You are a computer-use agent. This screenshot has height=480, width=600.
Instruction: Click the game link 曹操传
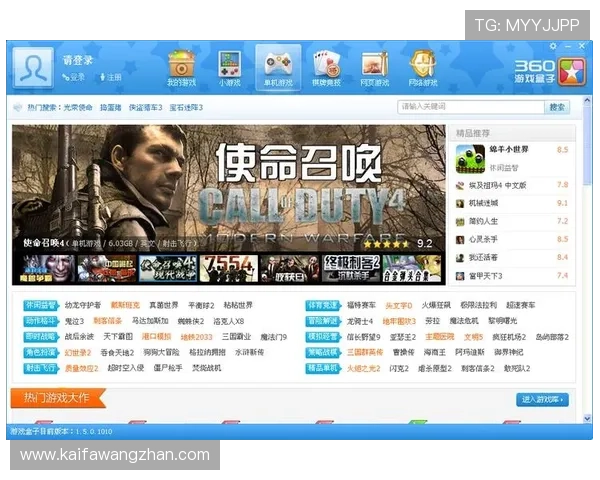(x=403, y=353)
